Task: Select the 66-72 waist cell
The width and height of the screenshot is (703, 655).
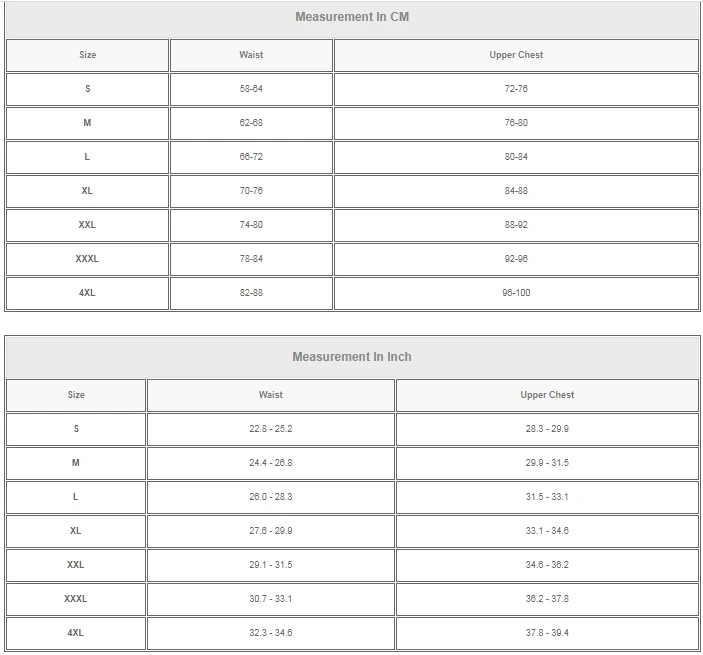Action: coord(251,157)
